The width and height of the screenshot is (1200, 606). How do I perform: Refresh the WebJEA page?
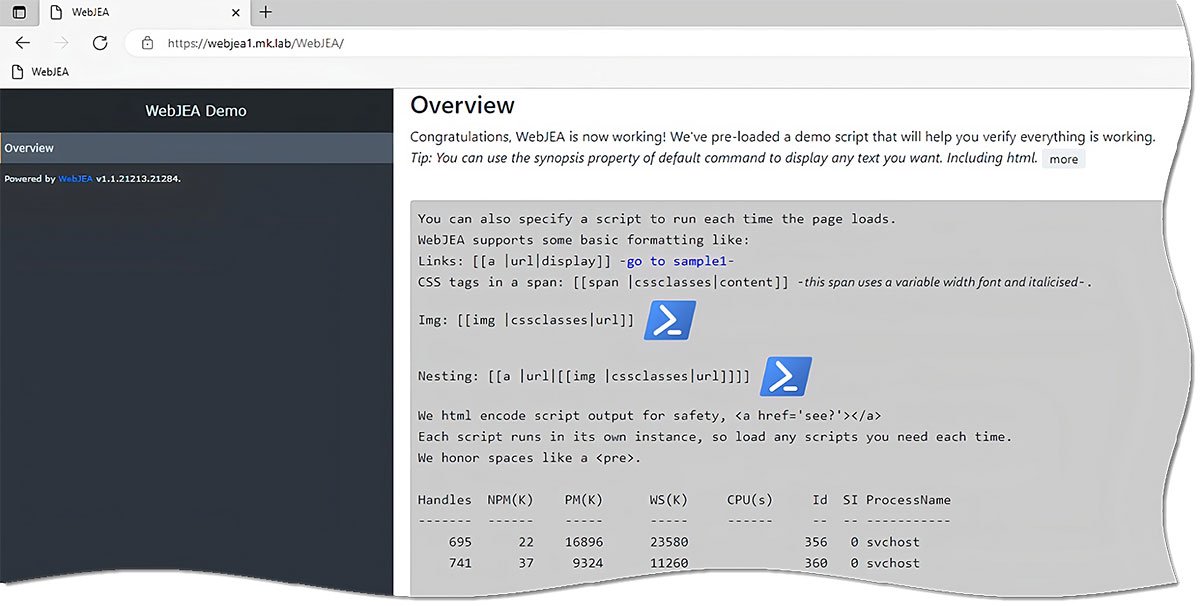pyautogui.click(x=100, y=43)
